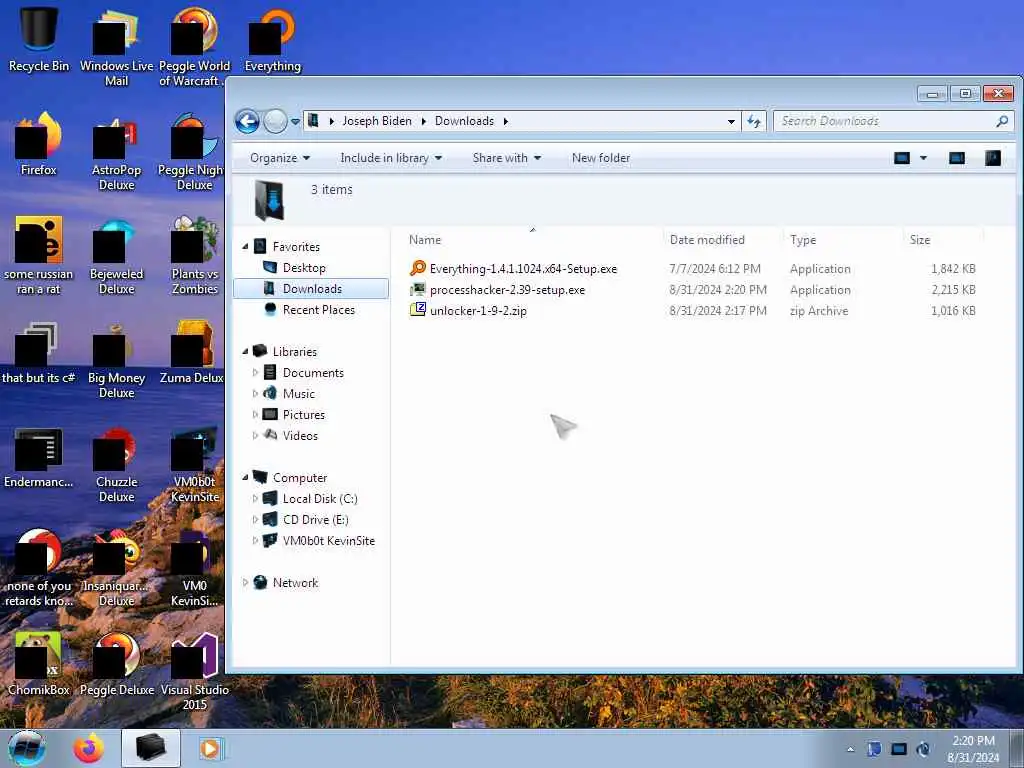Image resolution: width=1024 pixels, height=768 pixels.
Task: Select Downloads under Favorites
Action: click(312, 289)
